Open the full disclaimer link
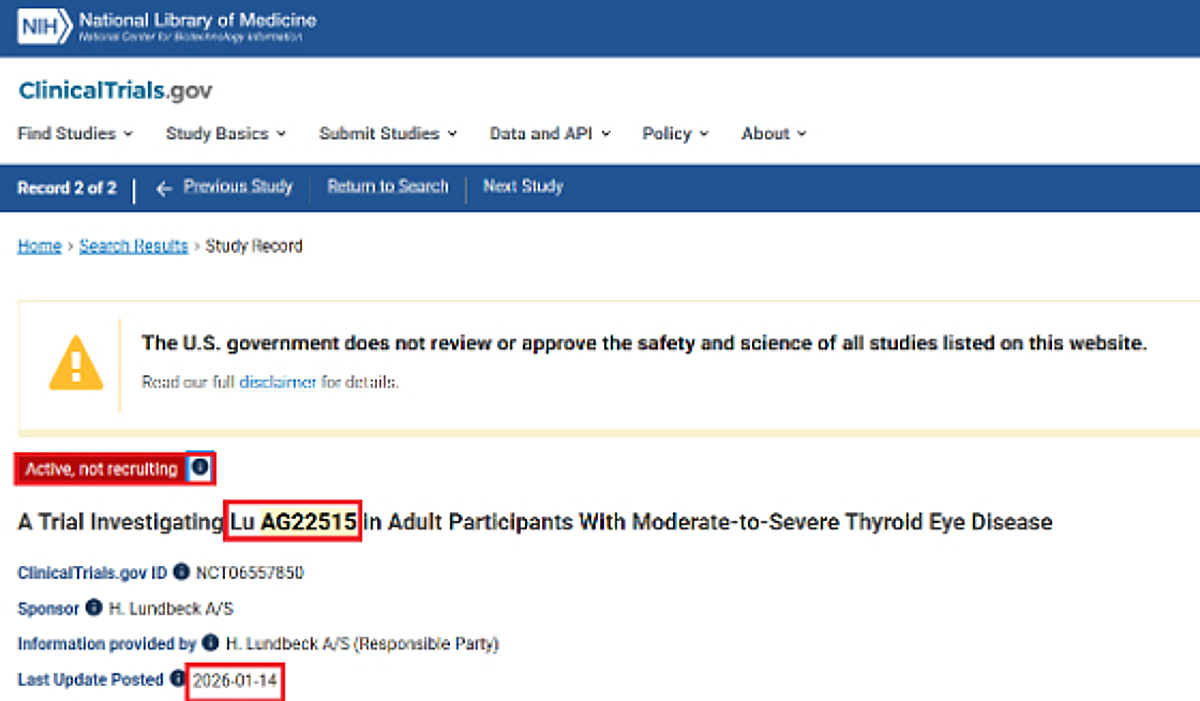The height and width of the screenshot is (701, 1200). (278, 382)
